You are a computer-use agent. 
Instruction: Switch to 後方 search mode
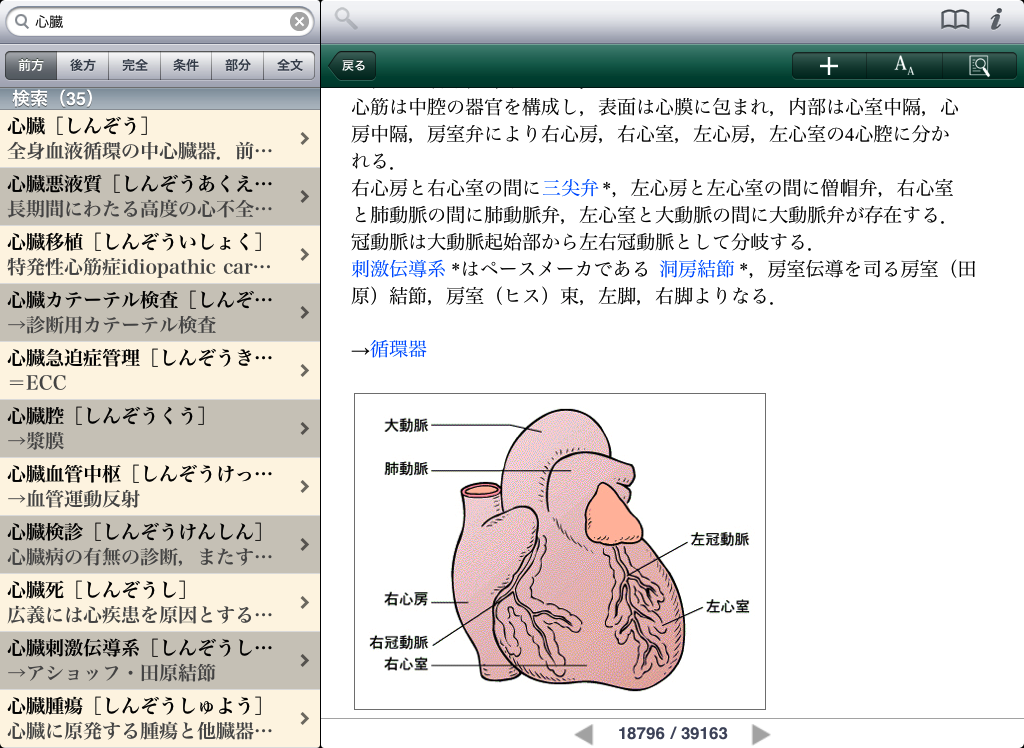(83, 65)
